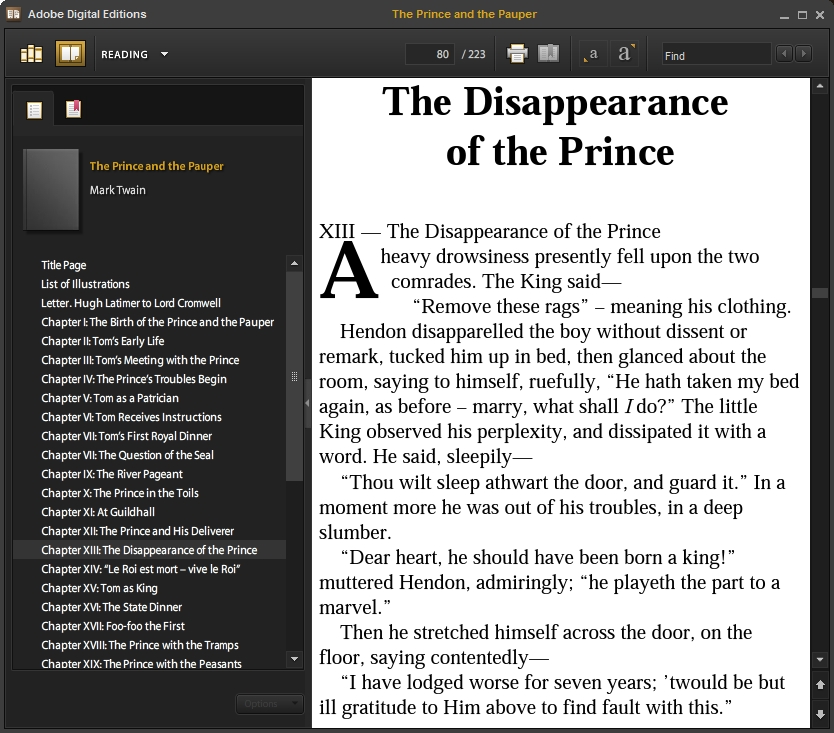Maximize the Adobe Digital Editions window
The image size is (834, 733).
click(x=802, y=15)
